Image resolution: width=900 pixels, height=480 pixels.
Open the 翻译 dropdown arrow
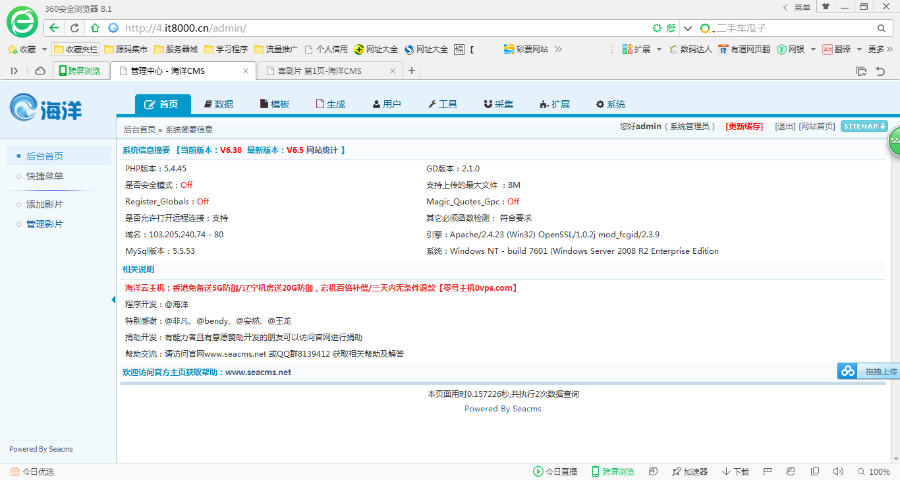[x=859, y=49]
